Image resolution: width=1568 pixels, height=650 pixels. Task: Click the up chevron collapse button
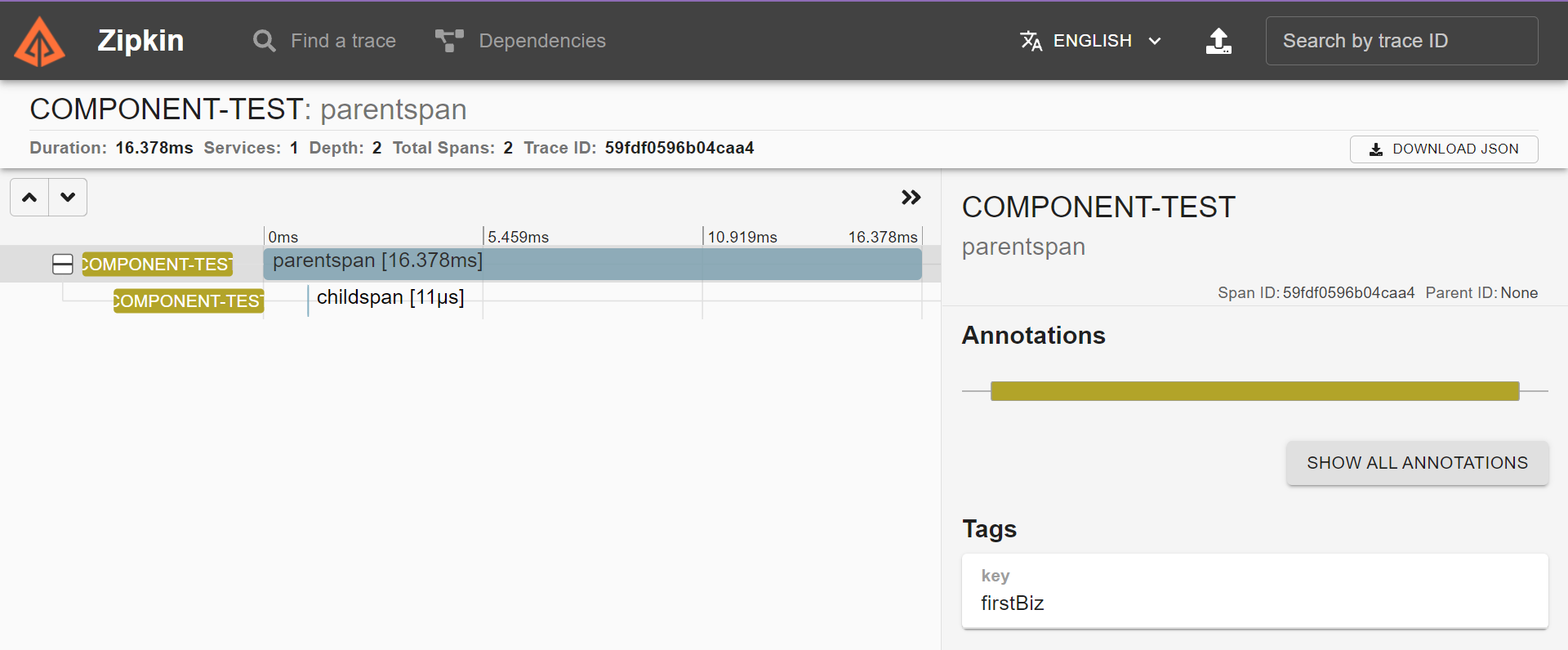29,198
